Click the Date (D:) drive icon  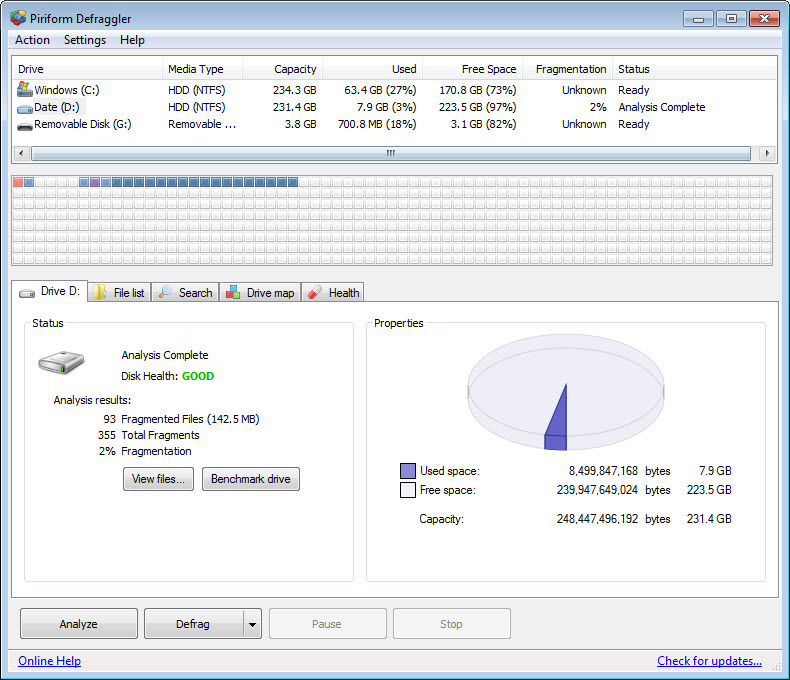click(24, 108)
